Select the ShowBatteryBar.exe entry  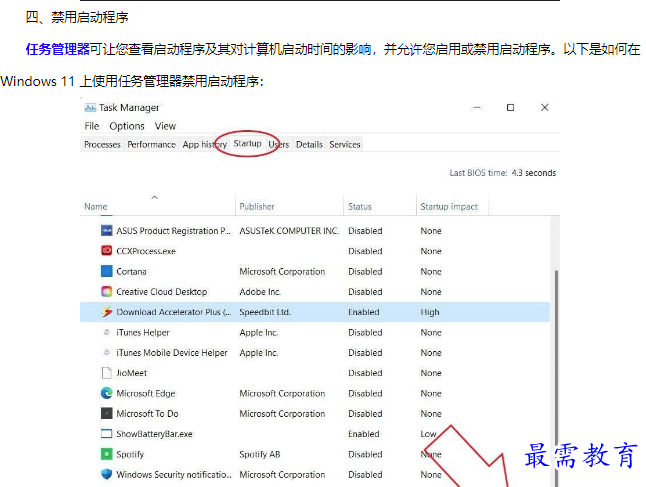point(154,434)
